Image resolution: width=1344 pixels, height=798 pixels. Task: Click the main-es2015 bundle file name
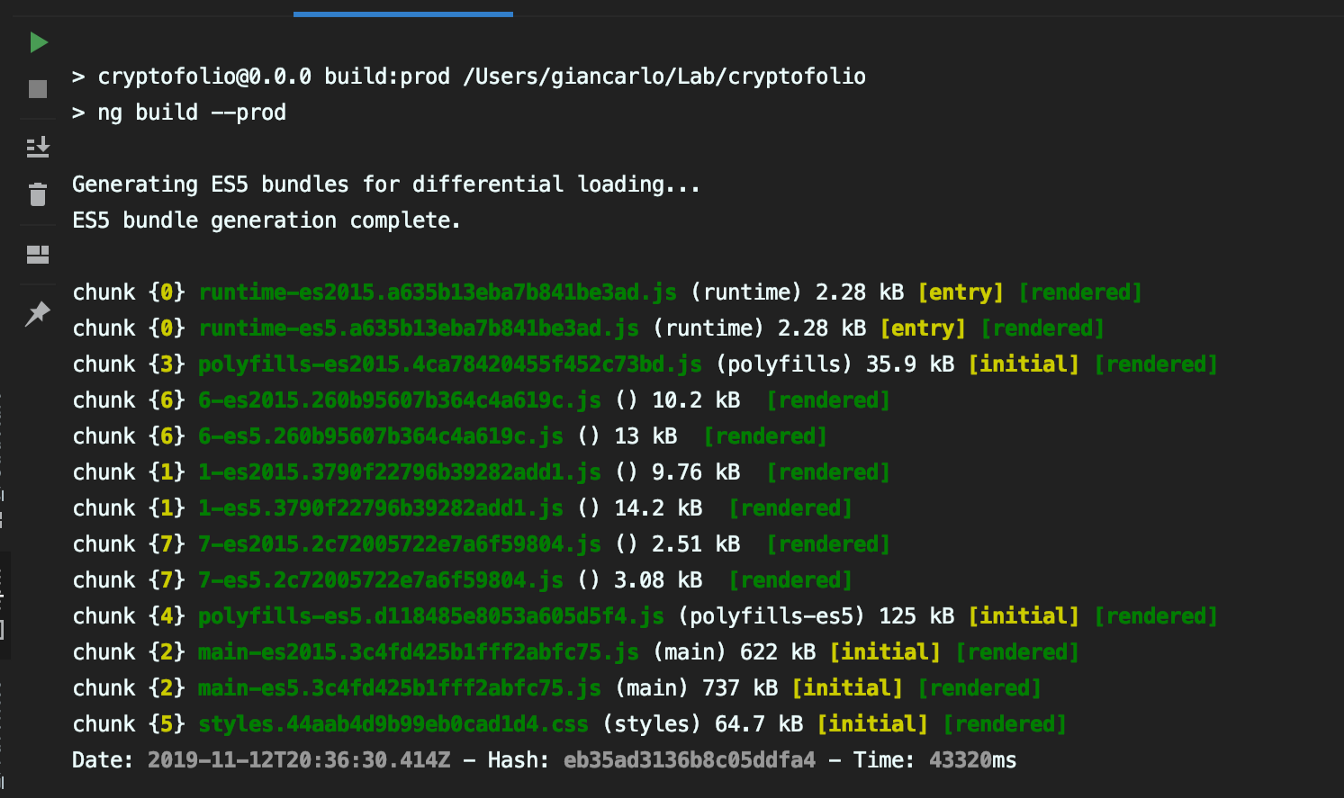(x=418, y=652)
